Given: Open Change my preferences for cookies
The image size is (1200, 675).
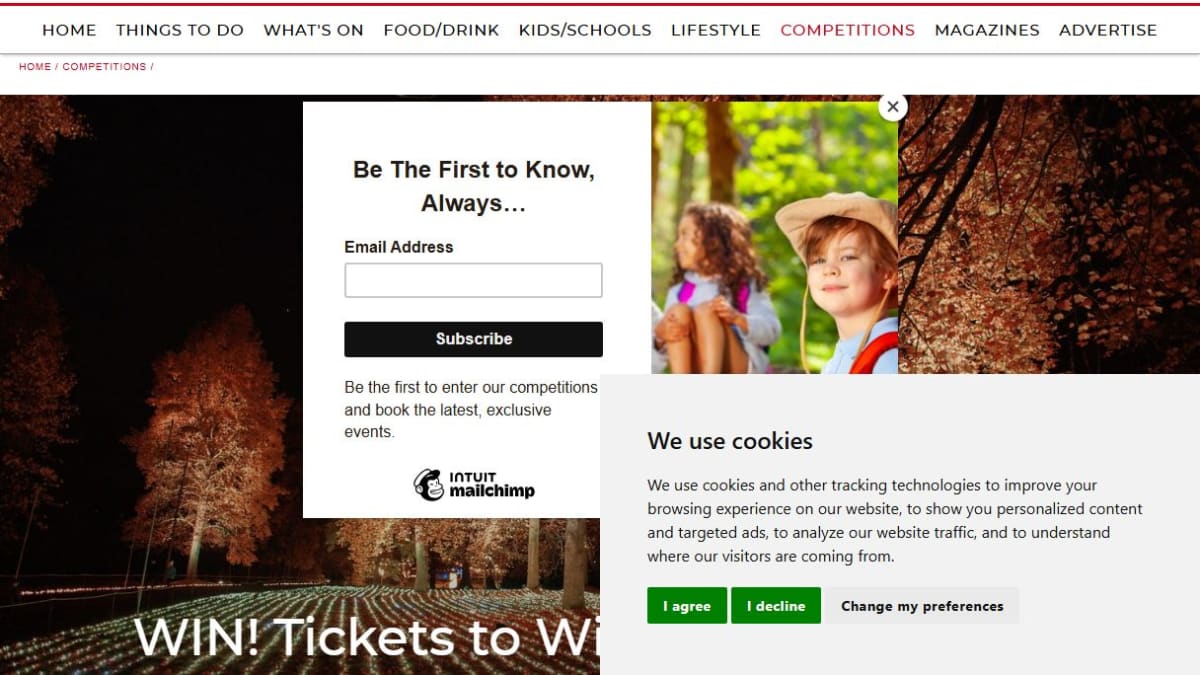Looking at the screenshot, I should tap(922, 606).
